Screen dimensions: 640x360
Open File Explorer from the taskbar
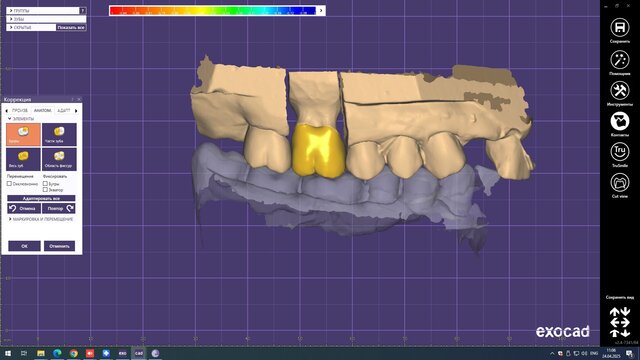point(41,353)
